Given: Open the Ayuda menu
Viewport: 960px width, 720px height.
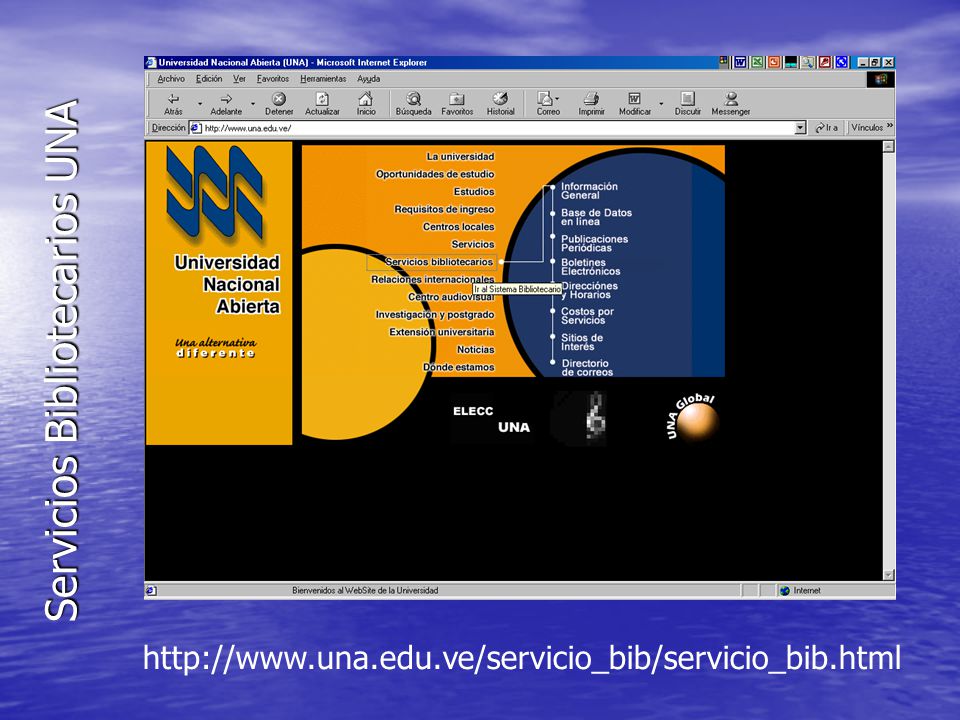Looking at the screenshot, I should point(369,79).
